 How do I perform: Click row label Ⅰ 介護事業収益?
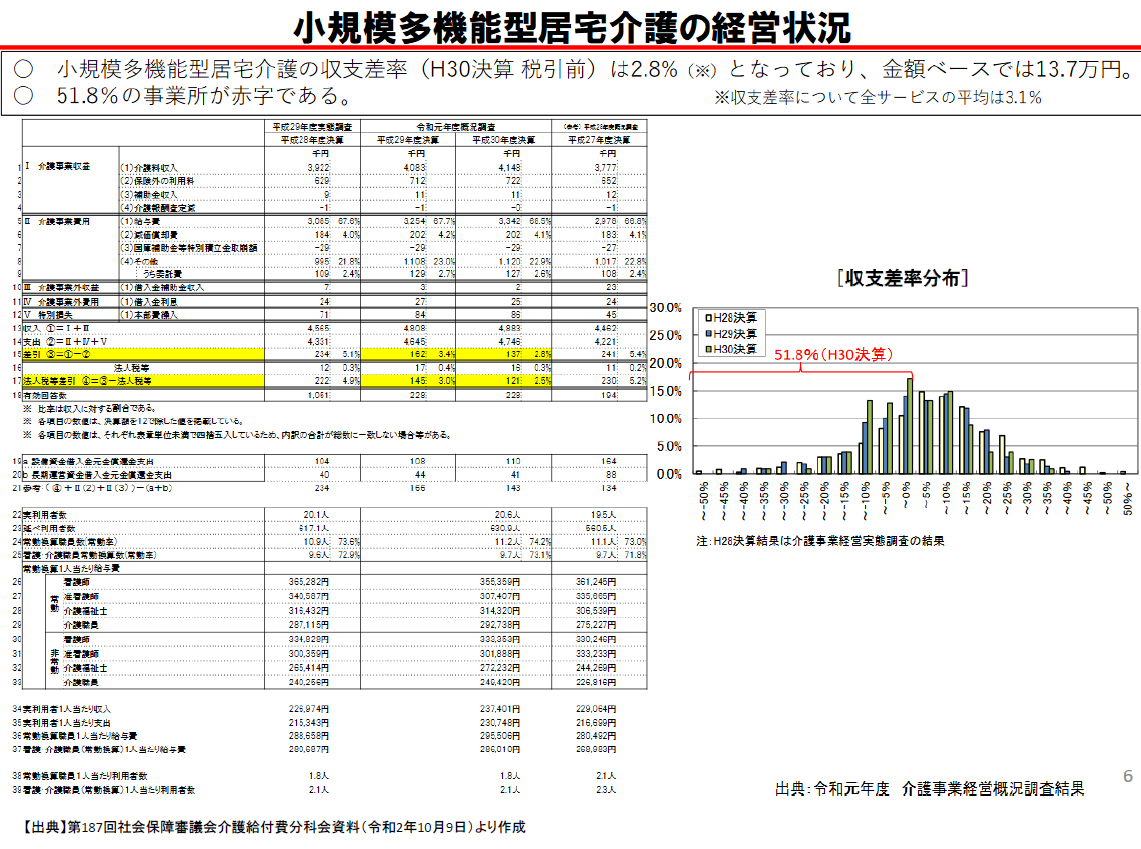57,167
